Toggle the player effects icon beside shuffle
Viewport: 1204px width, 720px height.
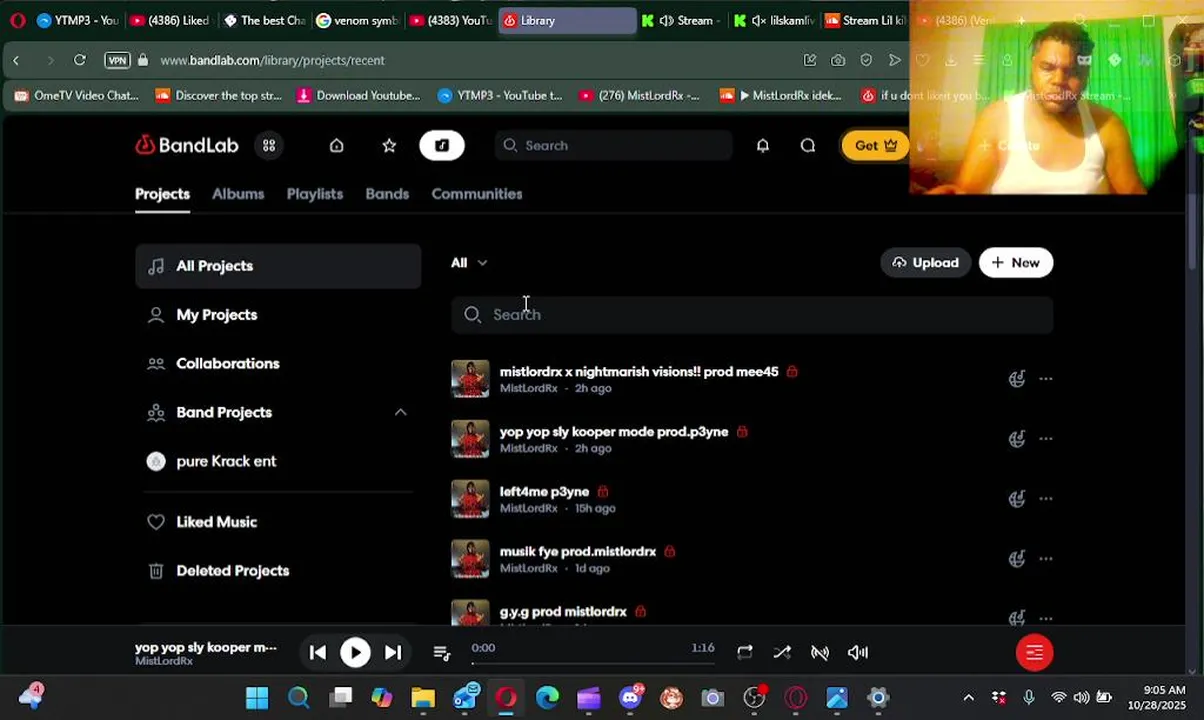(820, 653)
